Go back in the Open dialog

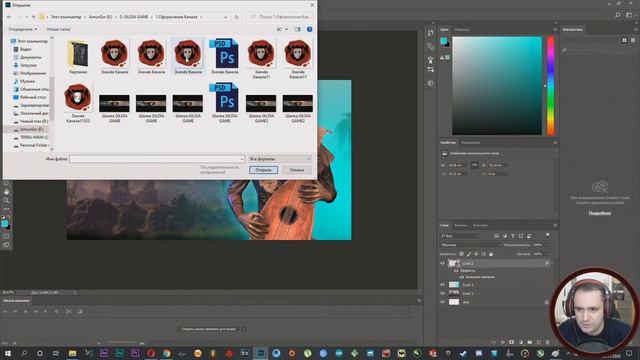coord(9,17)
